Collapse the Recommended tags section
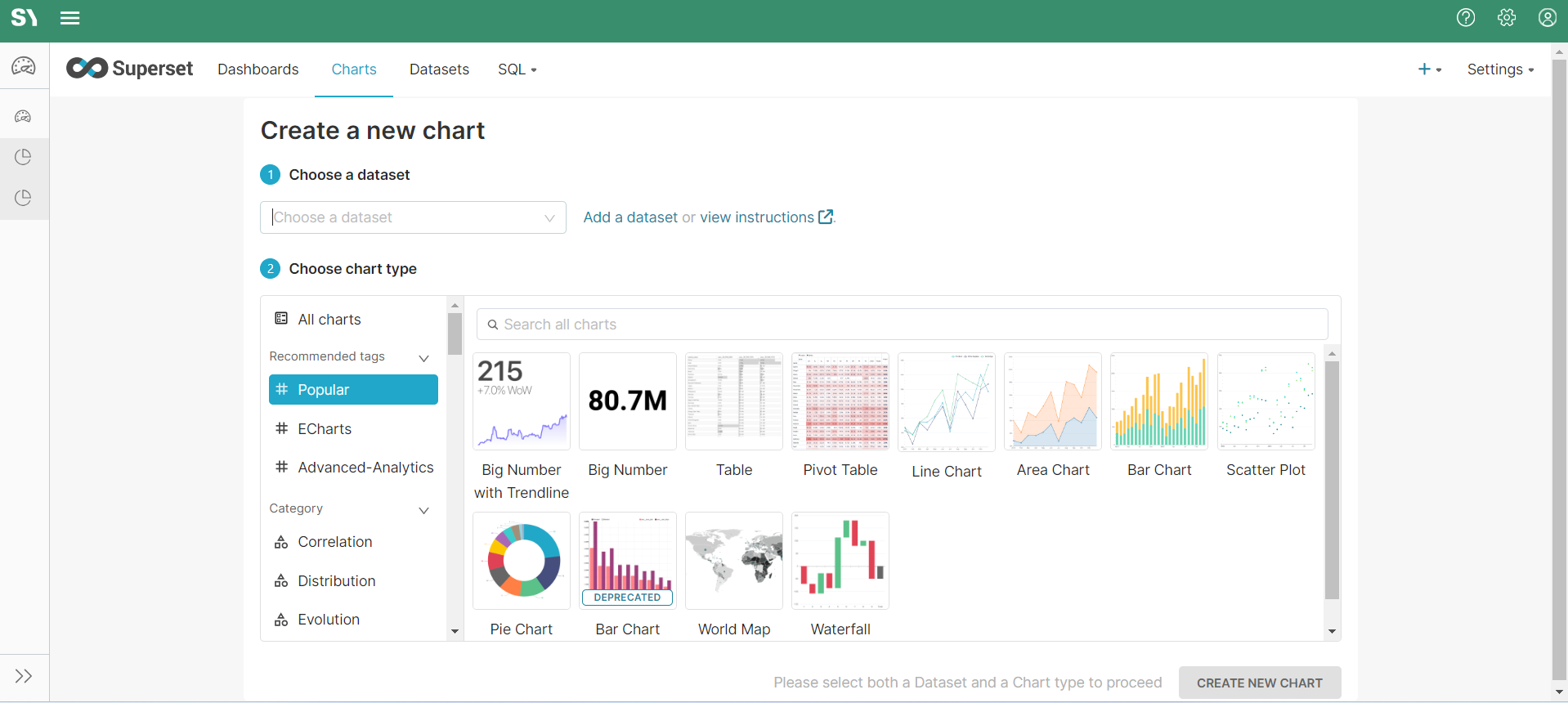The width and height of the screenshot is (1568, 703). click(x=423, y=358)
